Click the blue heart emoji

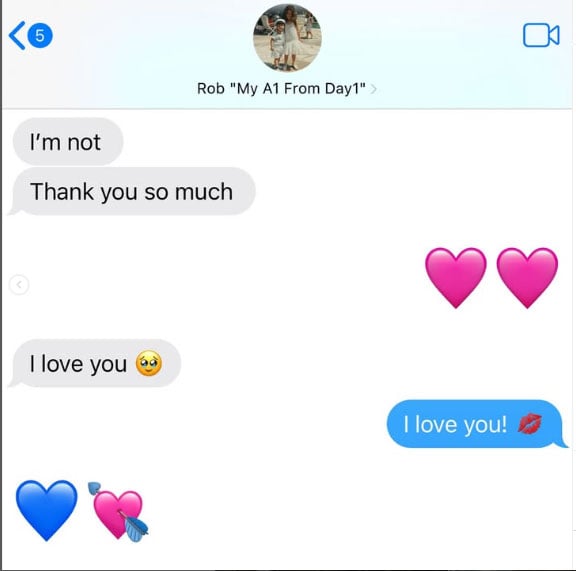[47, 510]
